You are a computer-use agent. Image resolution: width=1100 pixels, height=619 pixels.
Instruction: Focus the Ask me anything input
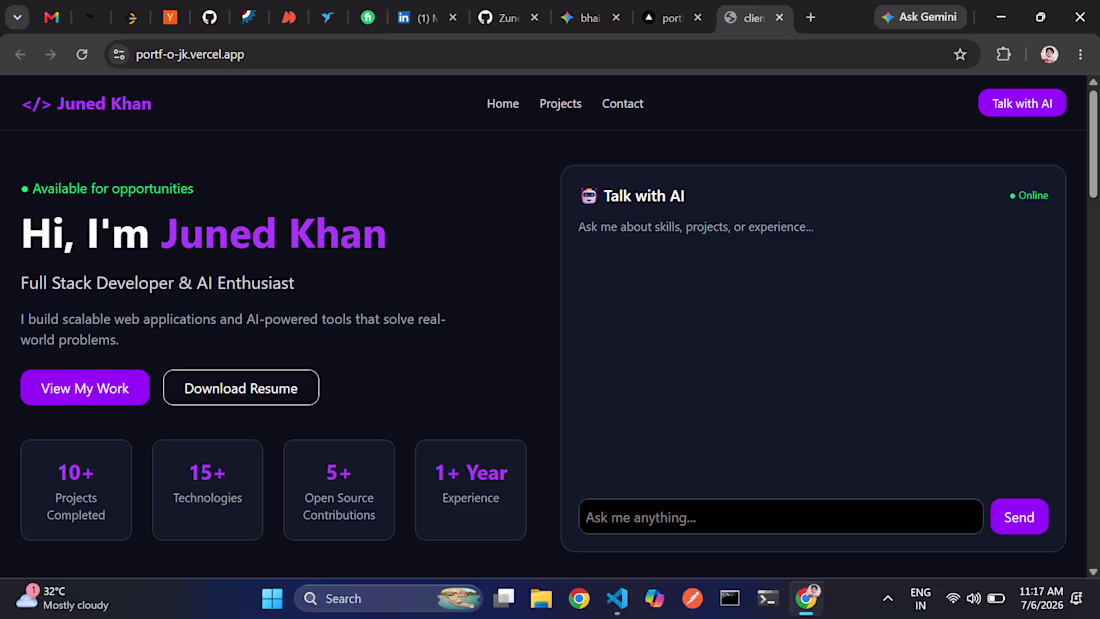click(781, 517)
